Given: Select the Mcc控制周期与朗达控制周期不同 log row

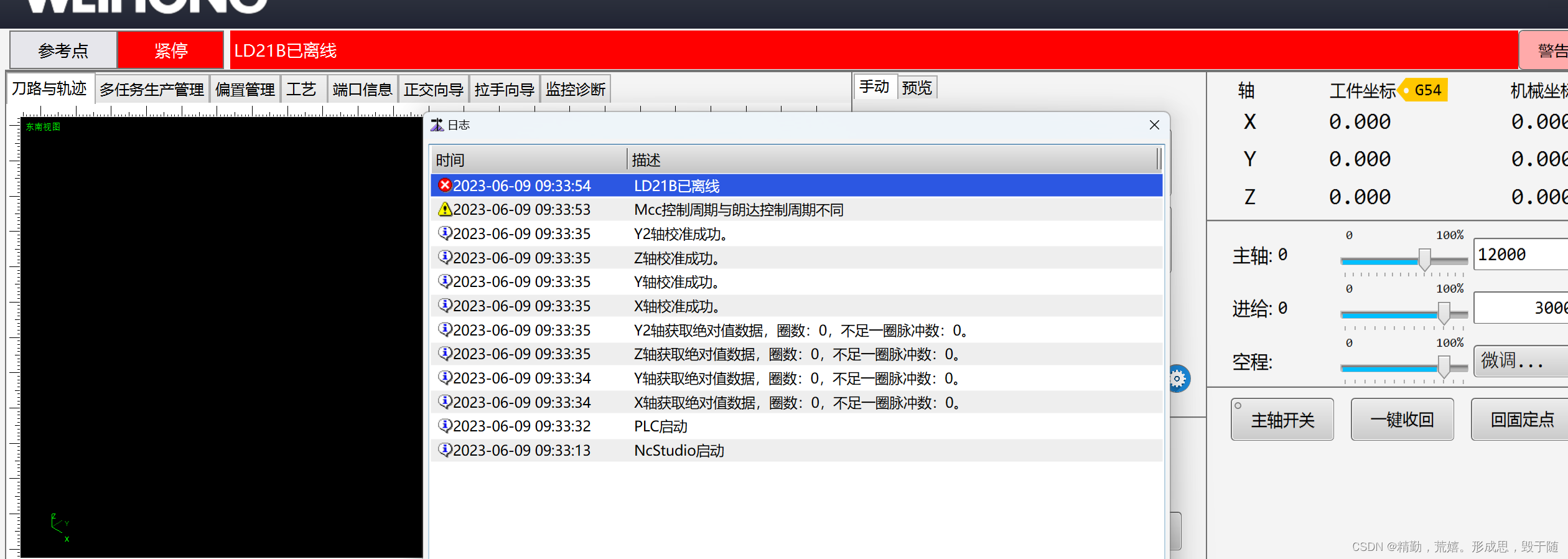Looking at the screenshot, I should 796,210.
